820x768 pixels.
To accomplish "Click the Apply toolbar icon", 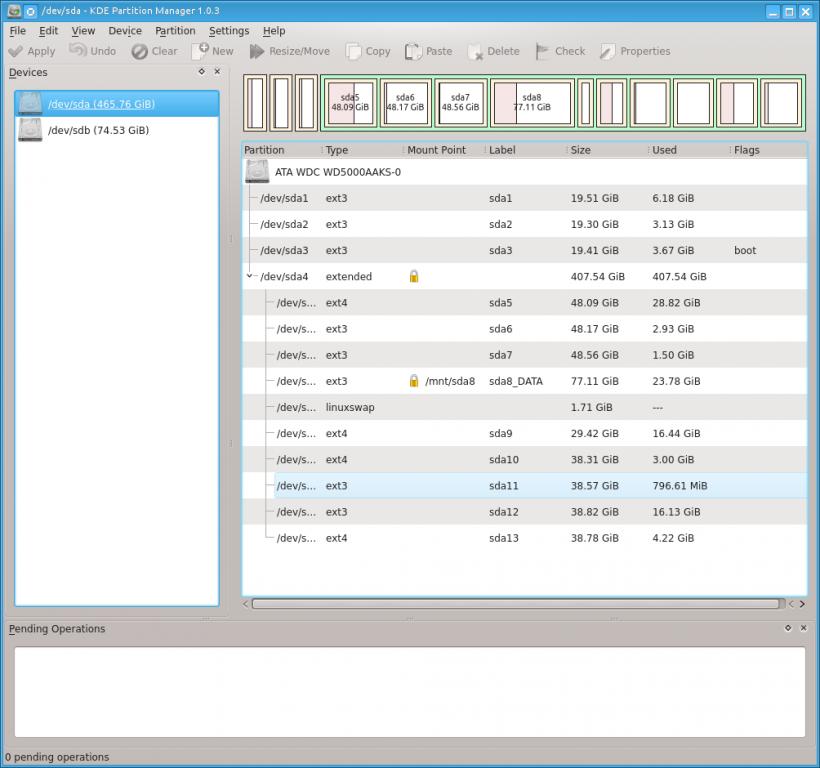I will pos(16,51).
